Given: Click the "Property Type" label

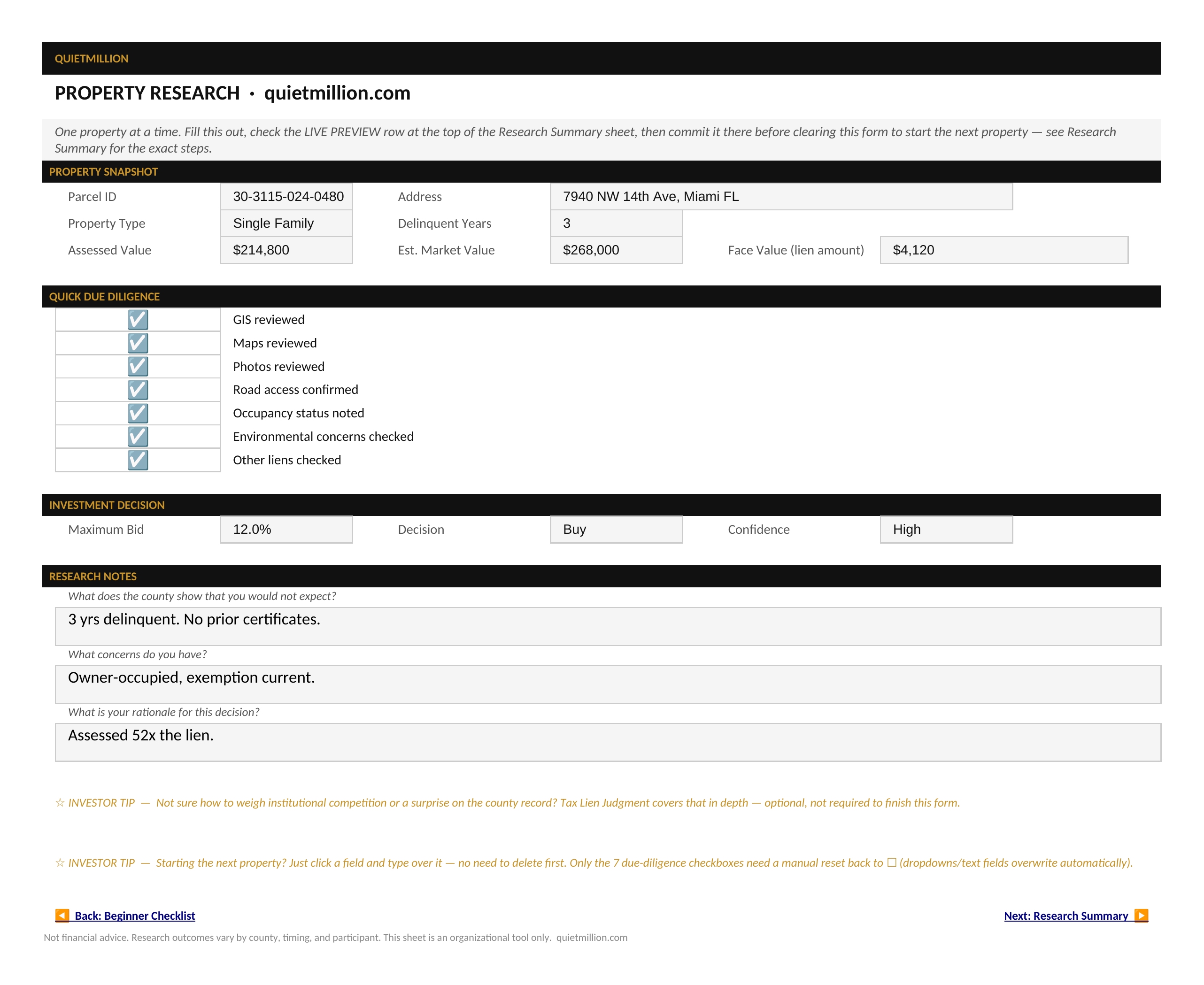Looking at the screenshot, I should 107,223.
